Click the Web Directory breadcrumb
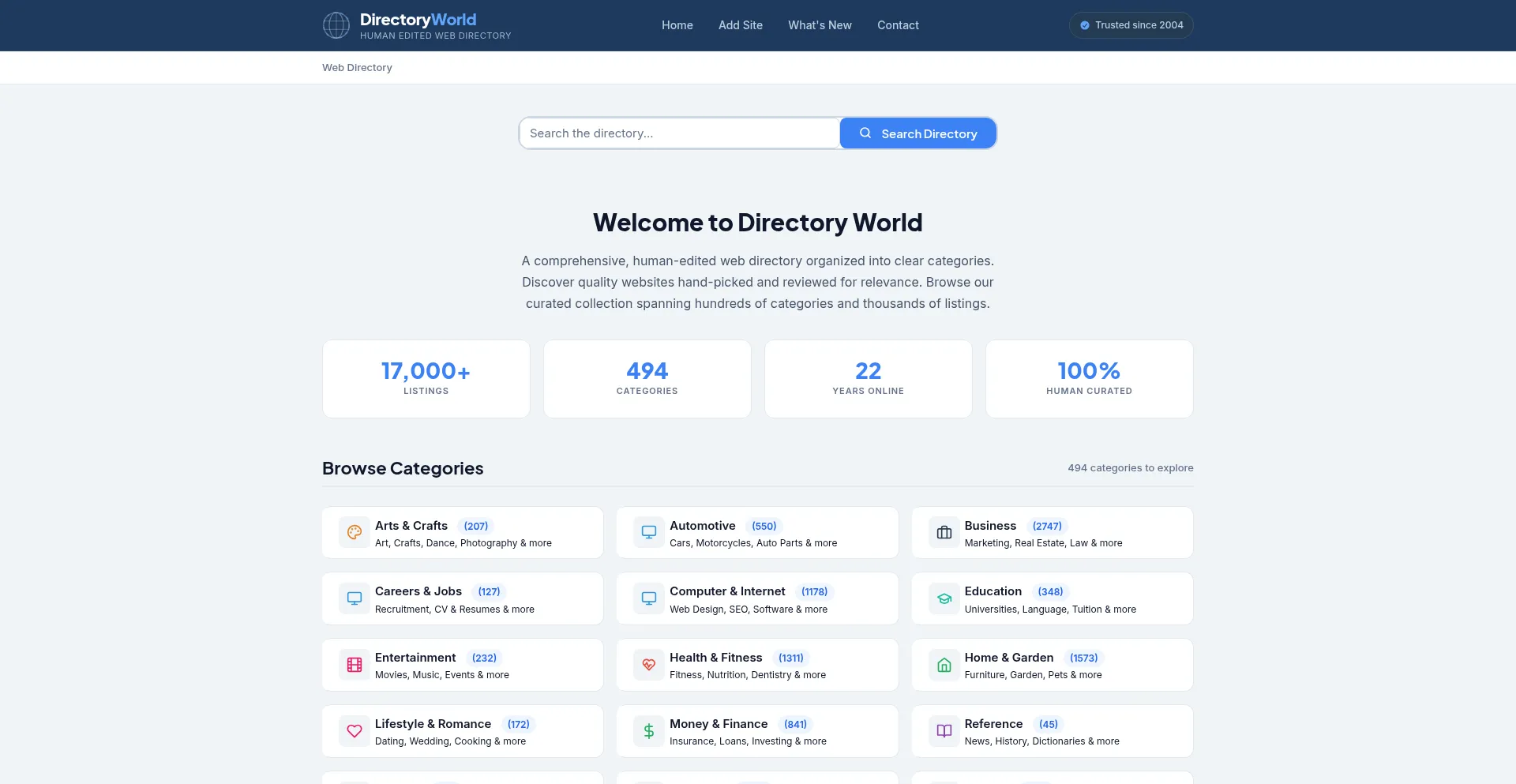Viewport: 1516px width, 784px height. pos(357,68)
